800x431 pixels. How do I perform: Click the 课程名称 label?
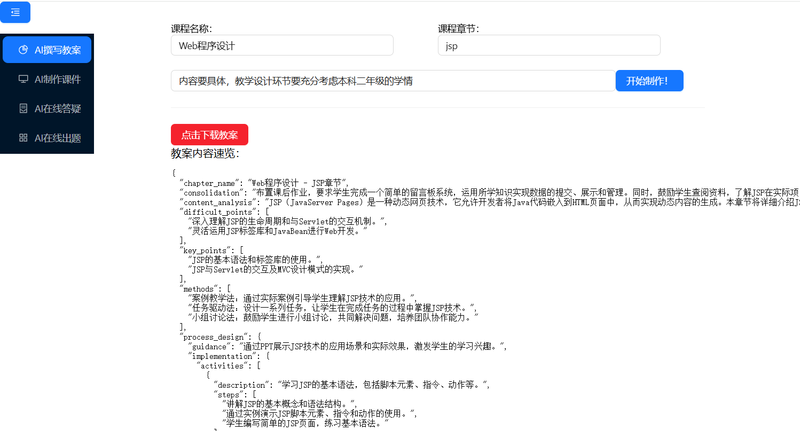[x=191, y=29]
